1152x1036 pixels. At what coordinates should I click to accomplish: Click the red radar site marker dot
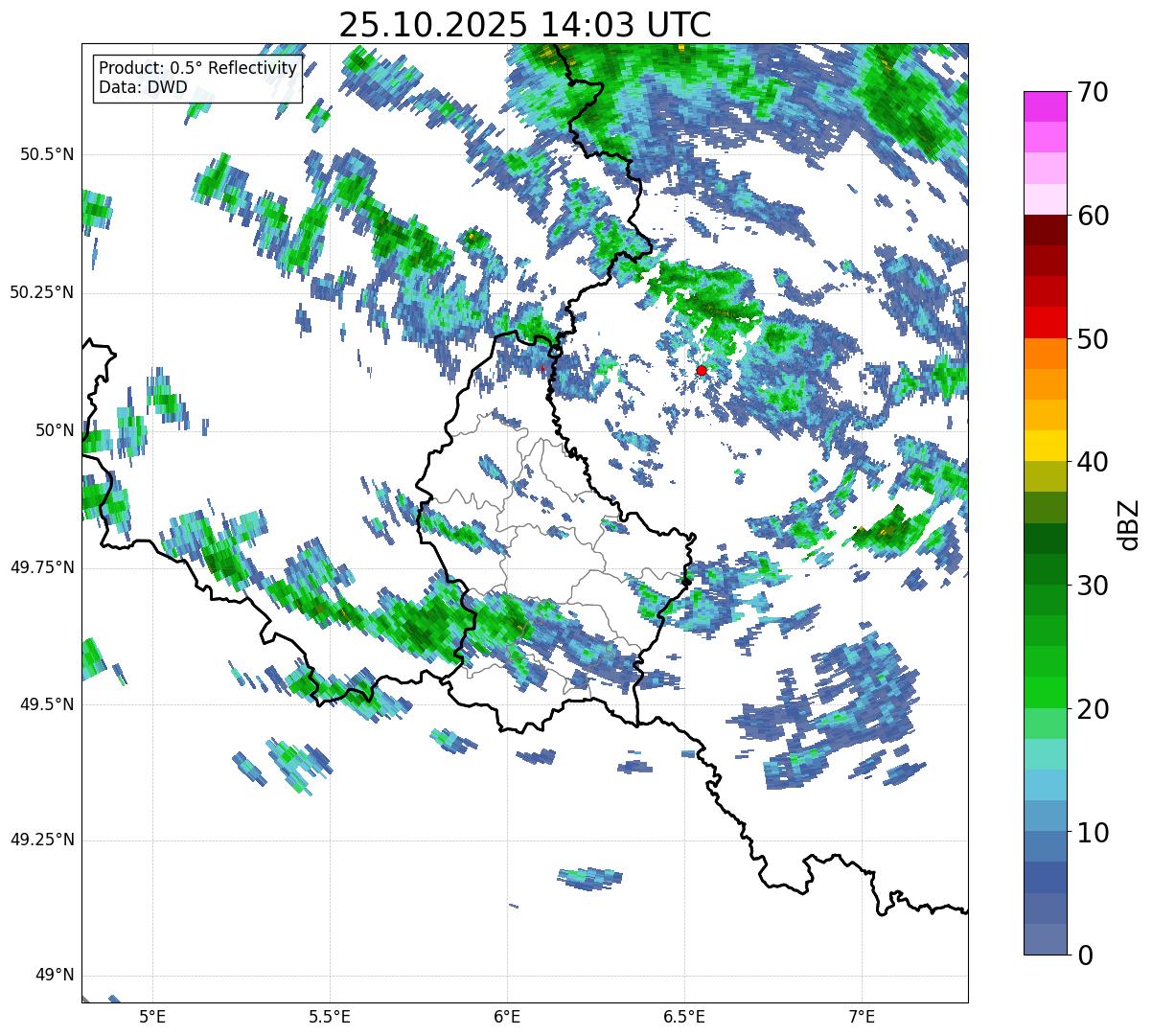coord(702,370)
